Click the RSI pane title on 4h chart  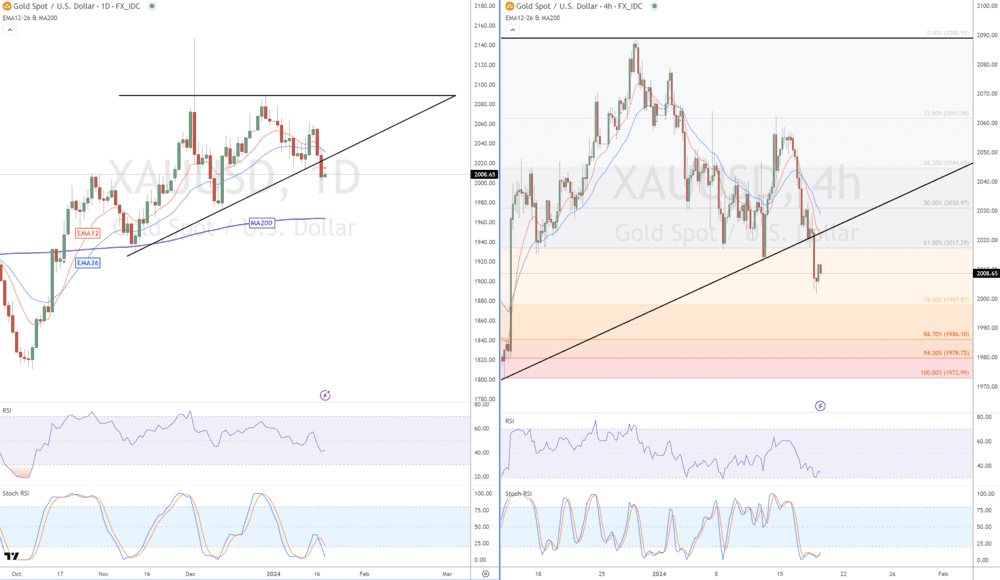[x=510, y=421]
